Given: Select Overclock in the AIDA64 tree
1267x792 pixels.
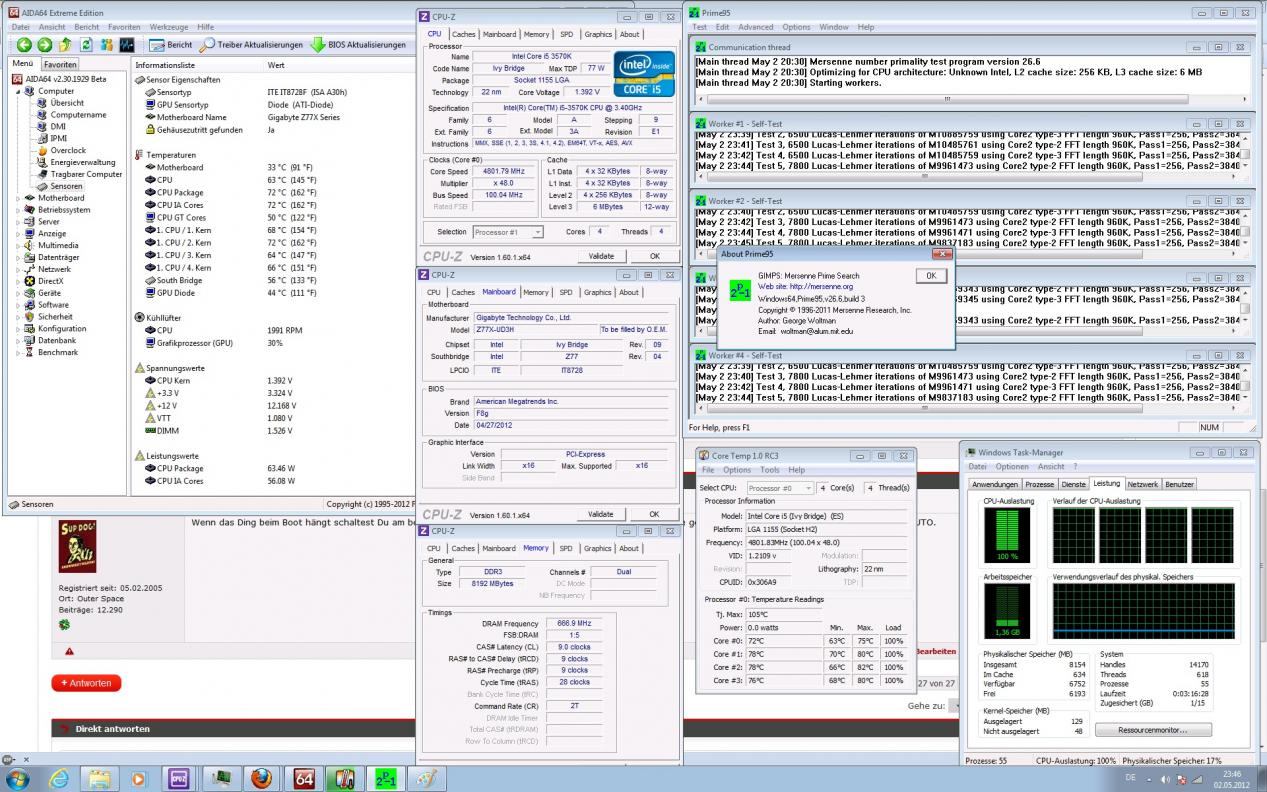Looking at the screenshot, I should (68, 150).
